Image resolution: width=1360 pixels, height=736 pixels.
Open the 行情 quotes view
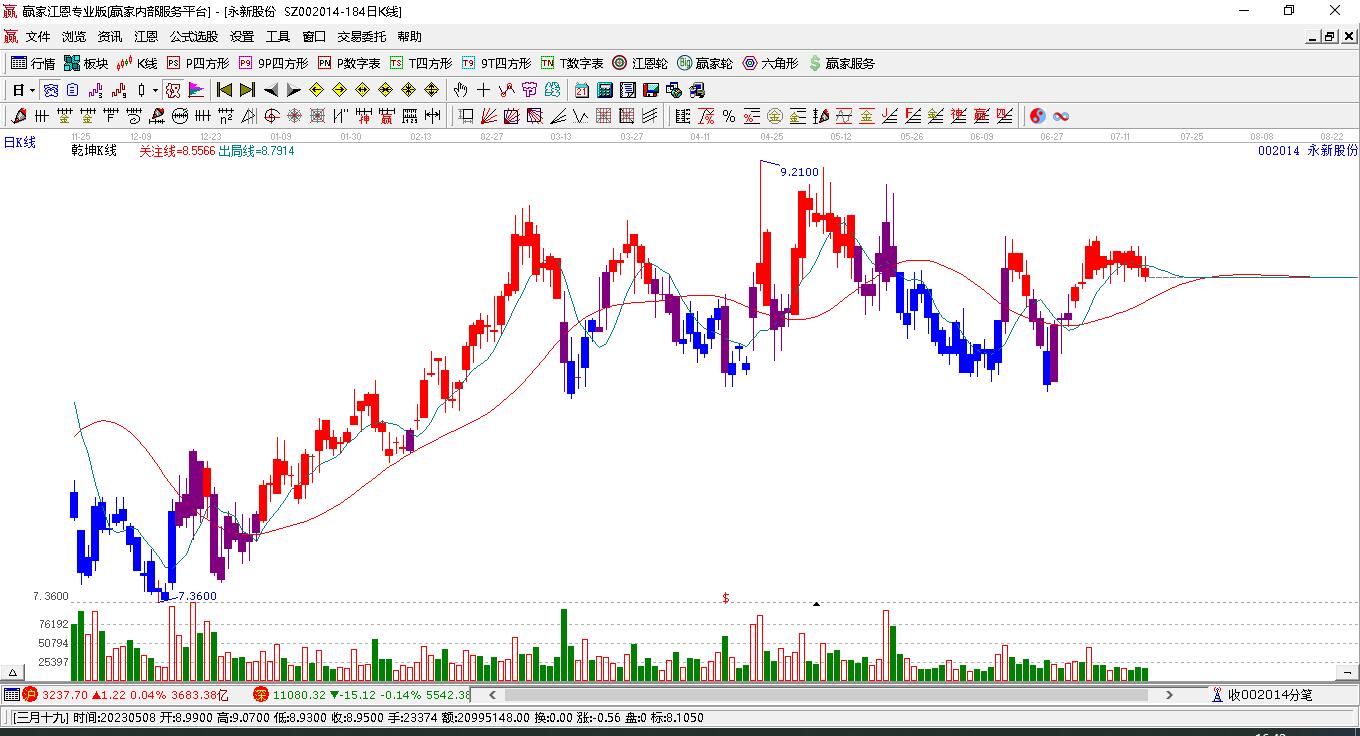pyautogui.click(x=33, y=63)
